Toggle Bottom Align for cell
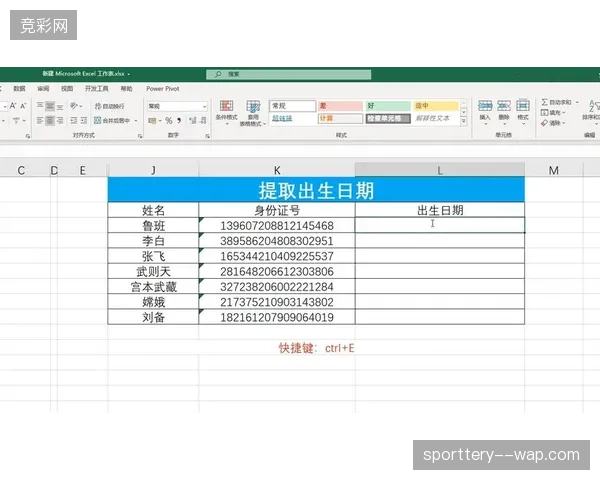This screenshot has width=600, height=480. (60, 106)
